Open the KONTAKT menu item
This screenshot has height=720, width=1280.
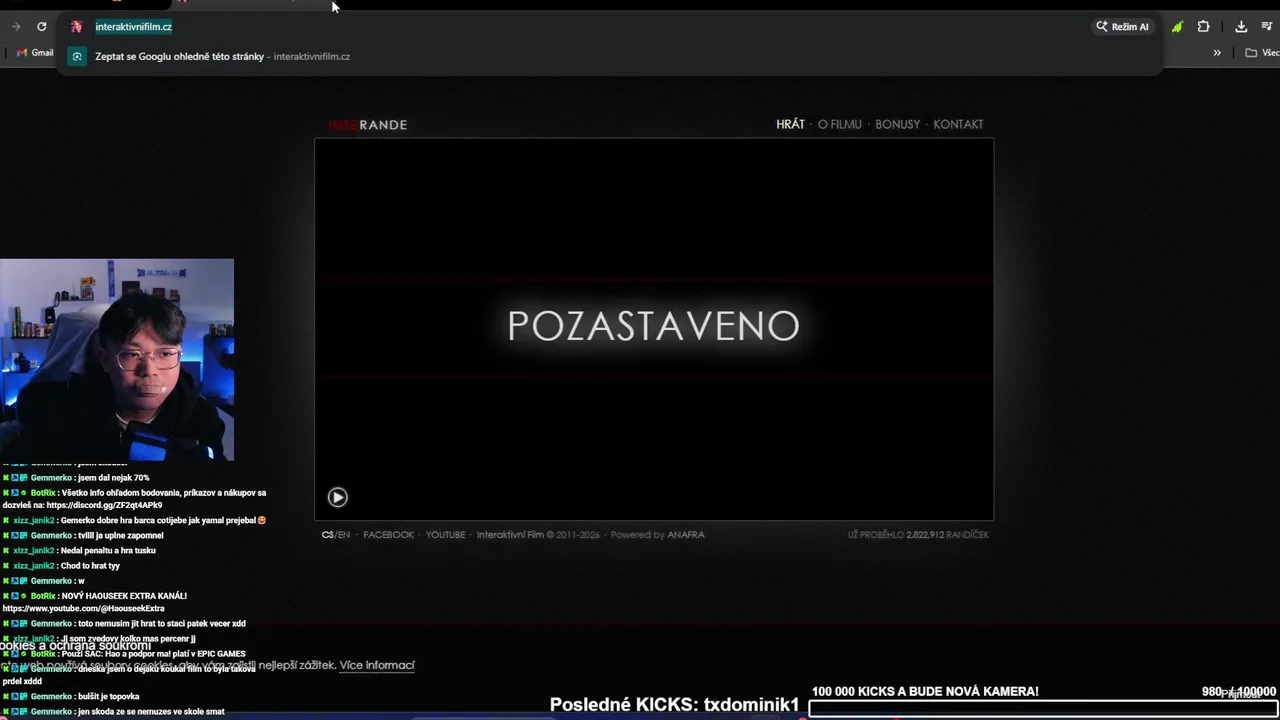[x=958, y=124]
